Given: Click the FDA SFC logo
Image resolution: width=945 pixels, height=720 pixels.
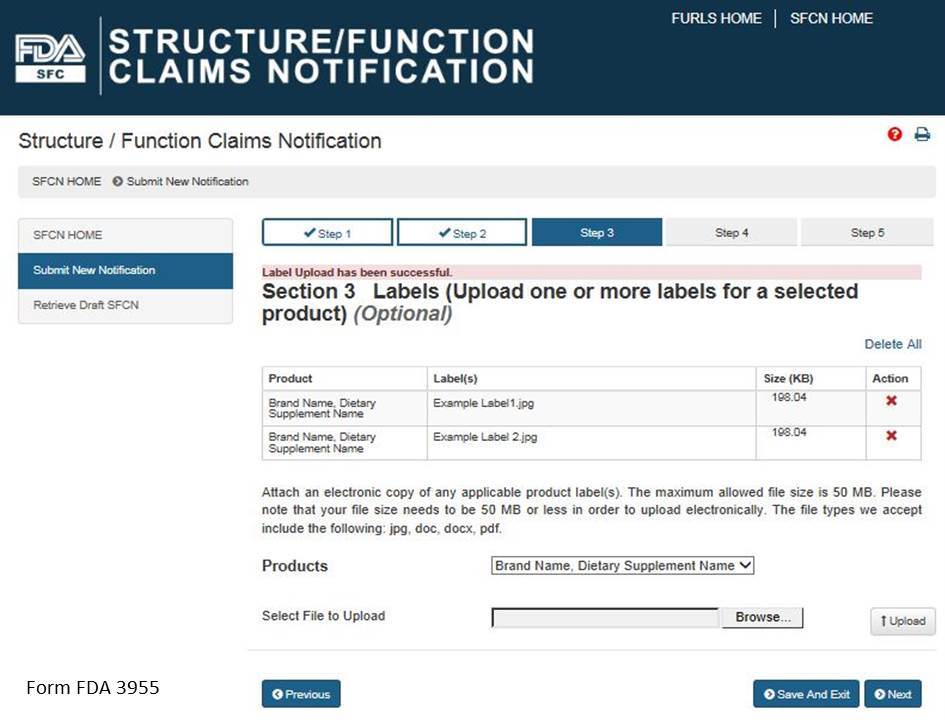Looking at the screenshot, I should [x=50, y=58].
